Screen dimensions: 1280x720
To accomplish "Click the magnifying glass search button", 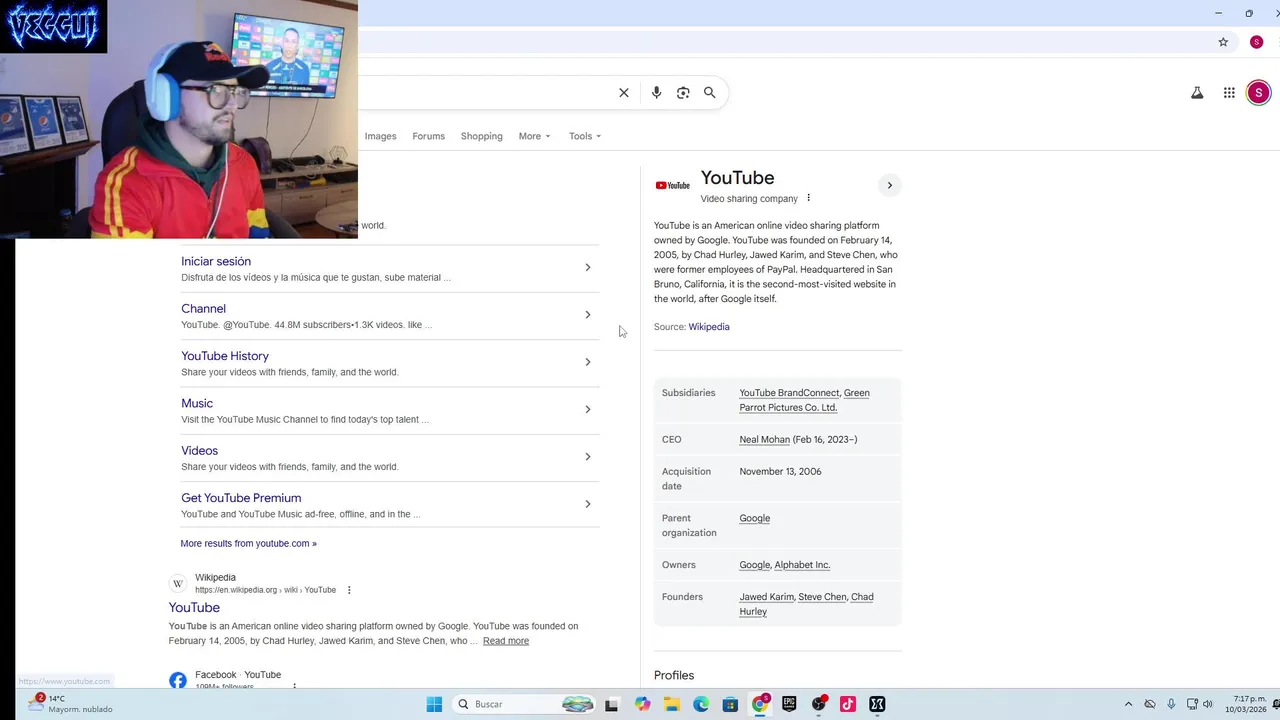I will click(710, 93).
